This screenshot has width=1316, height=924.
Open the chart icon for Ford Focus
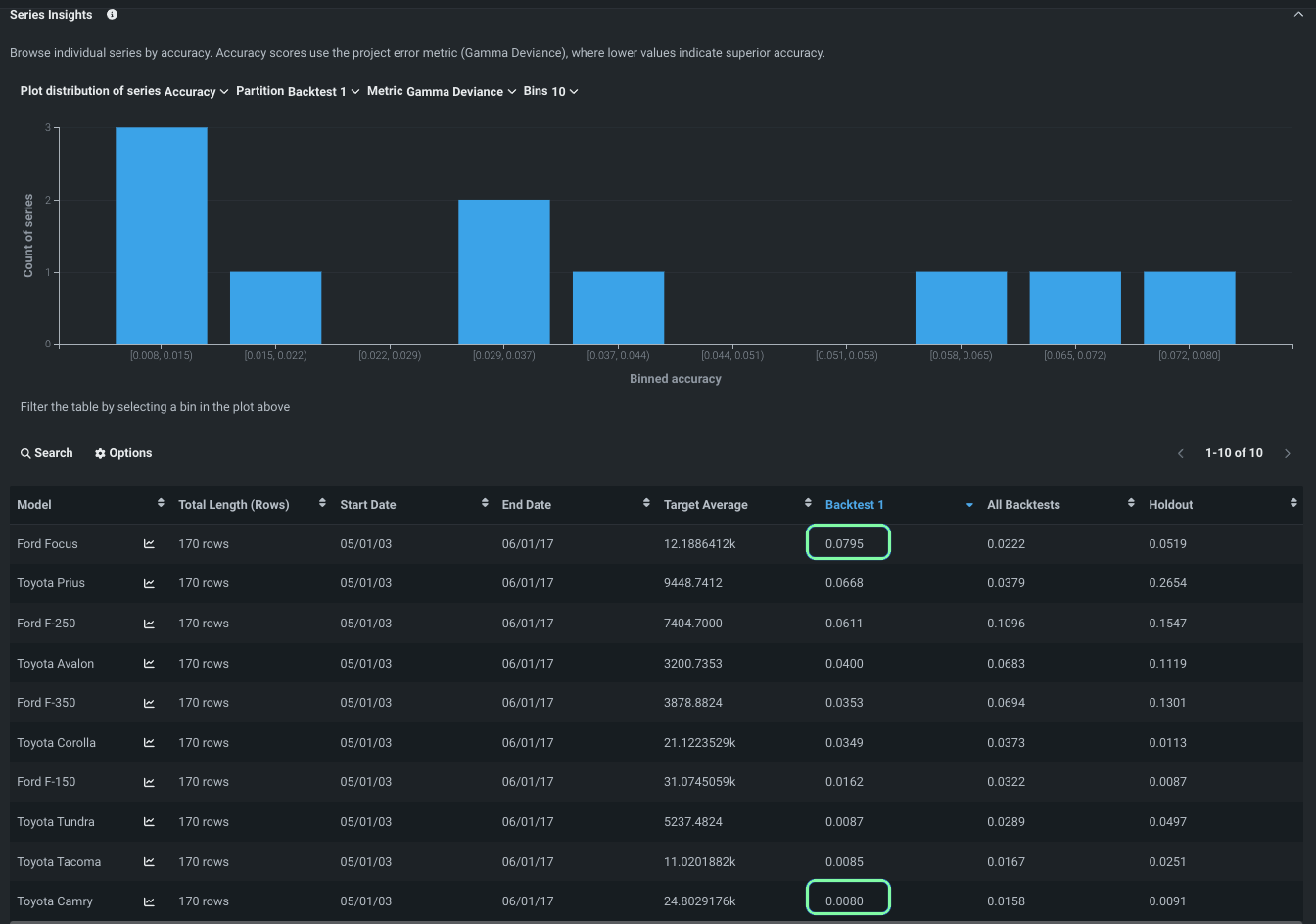[150, 544]
